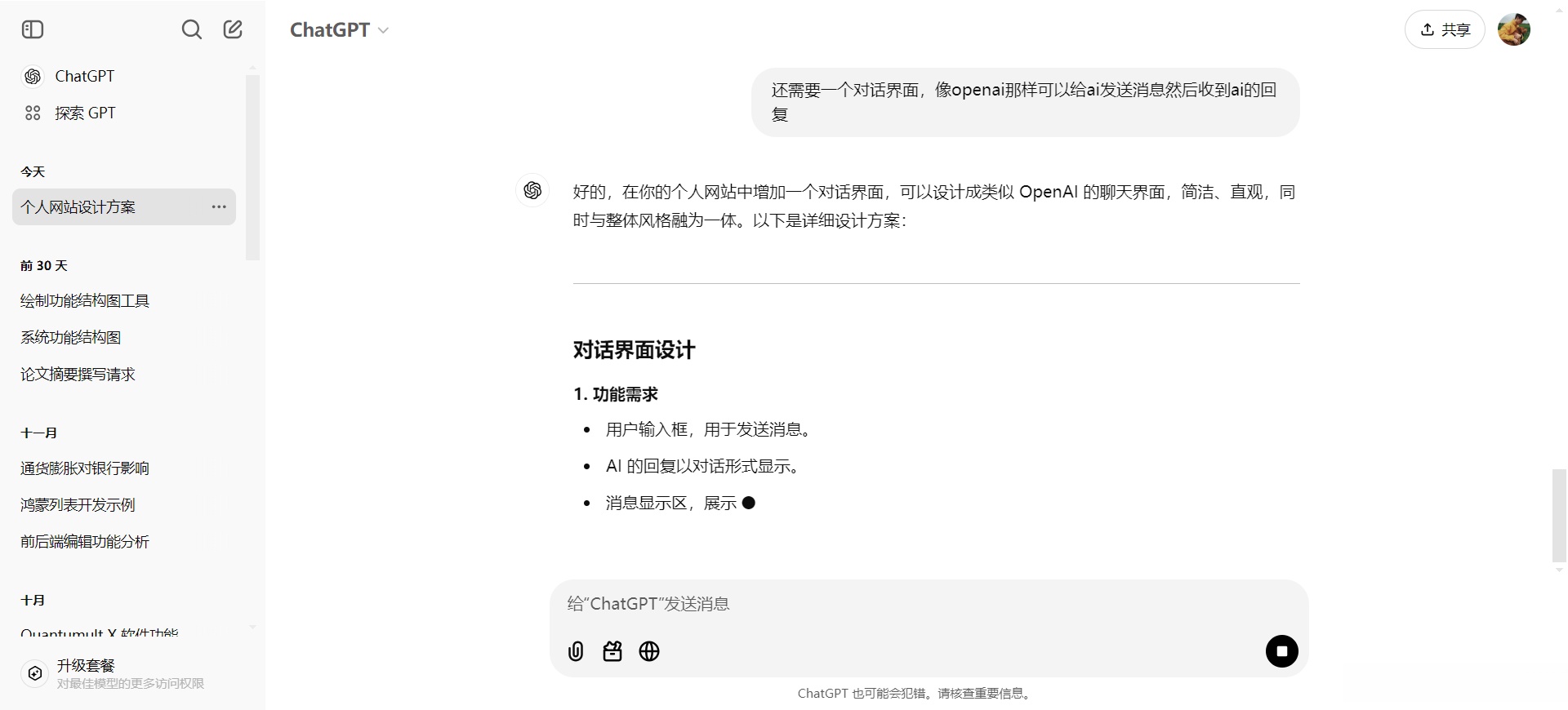1568x710 pixels.
Task: Open the tools box icon in composer
Action: pos(612,651)
